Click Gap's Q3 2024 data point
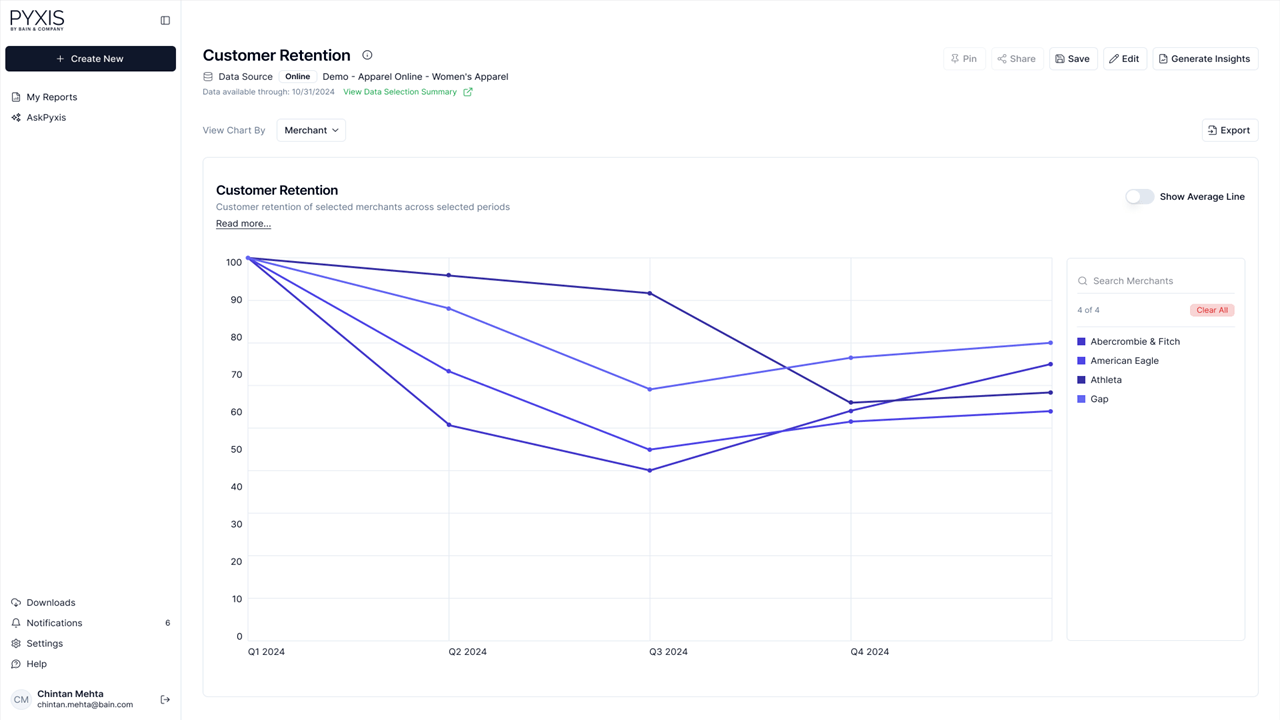 point(650,390)
